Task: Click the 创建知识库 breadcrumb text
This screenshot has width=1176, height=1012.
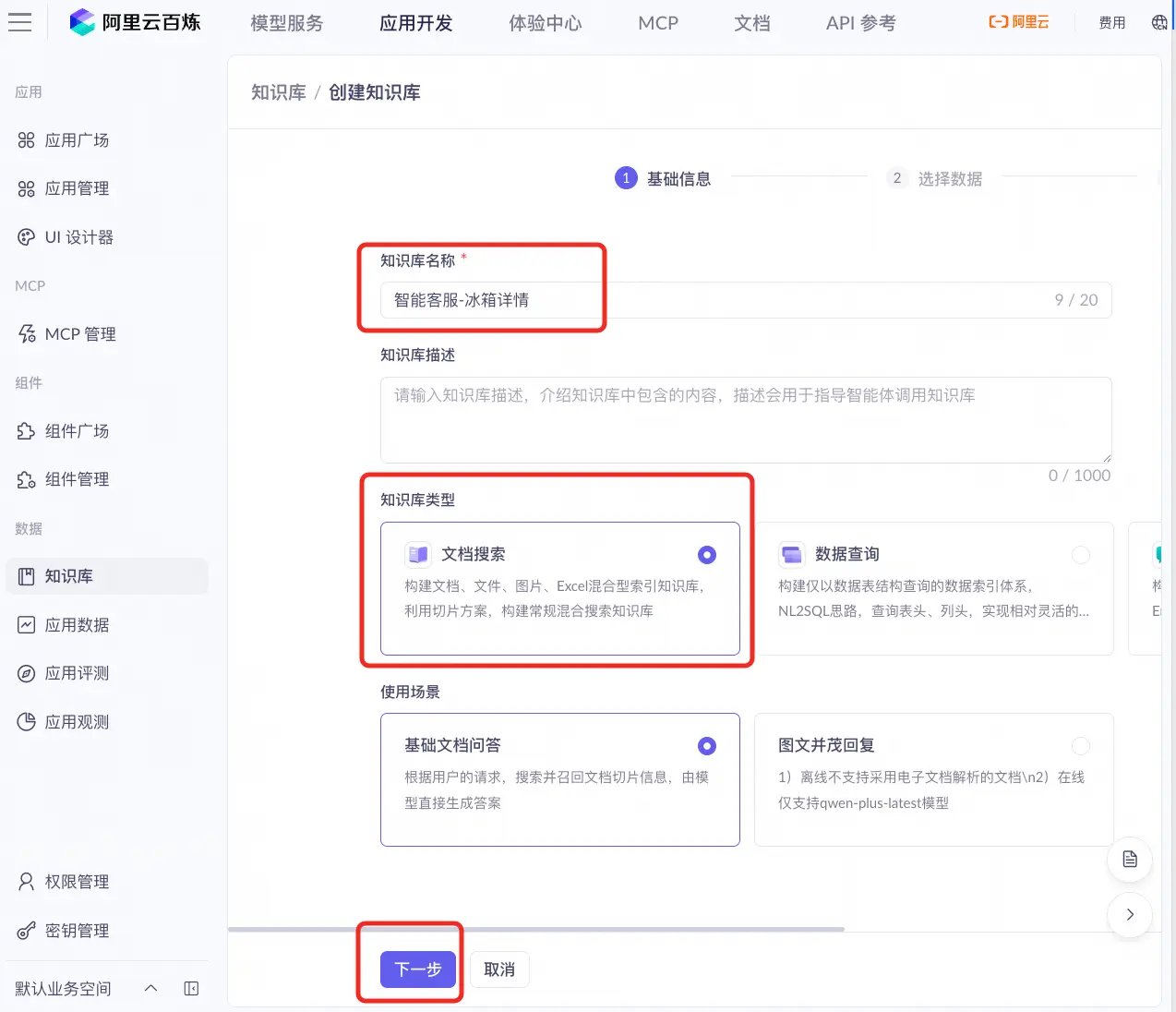Action: (x=375, y=92)
